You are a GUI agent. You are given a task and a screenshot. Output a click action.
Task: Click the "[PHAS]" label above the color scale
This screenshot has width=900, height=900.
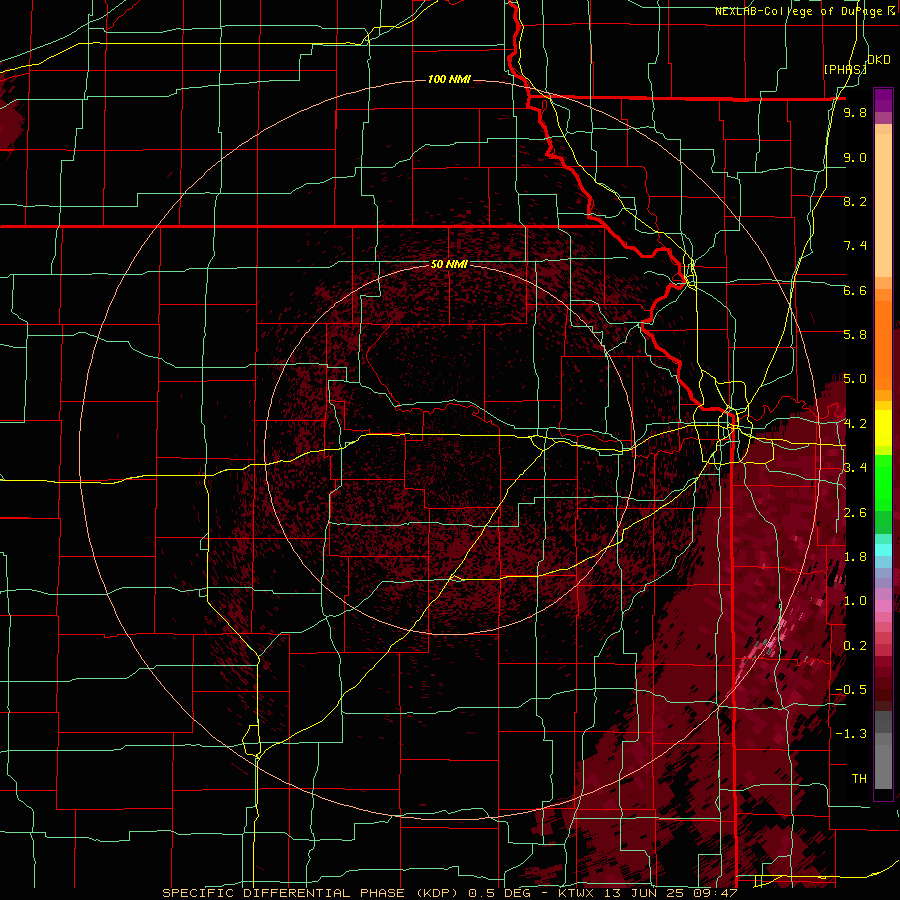point(845,69)
